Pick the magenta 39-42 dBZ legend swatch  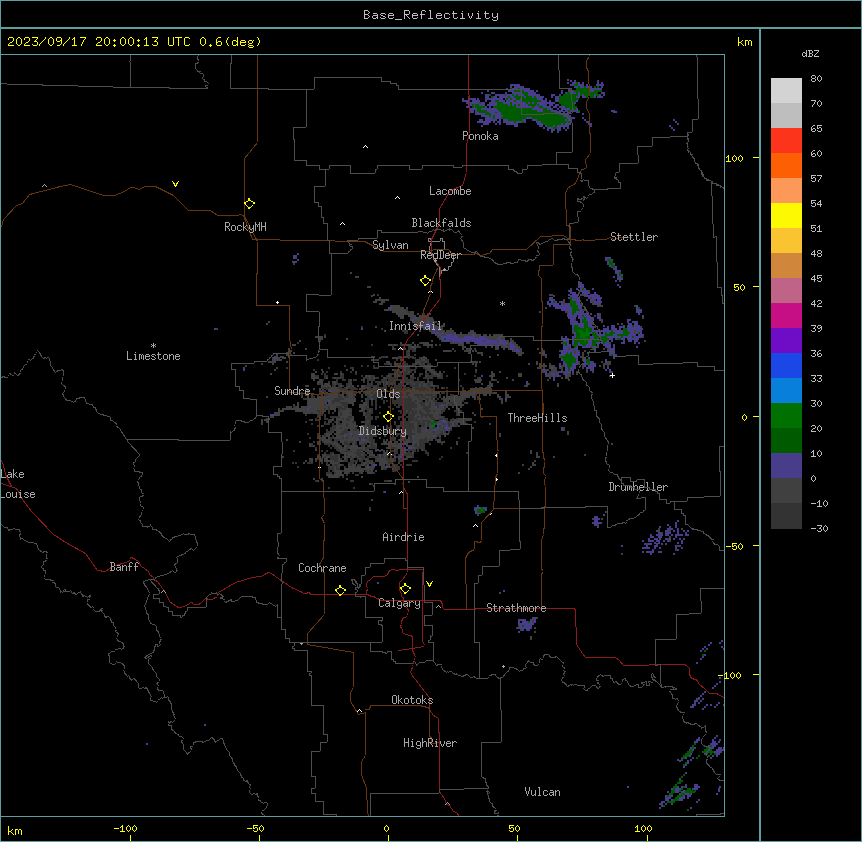click(786, 315)
